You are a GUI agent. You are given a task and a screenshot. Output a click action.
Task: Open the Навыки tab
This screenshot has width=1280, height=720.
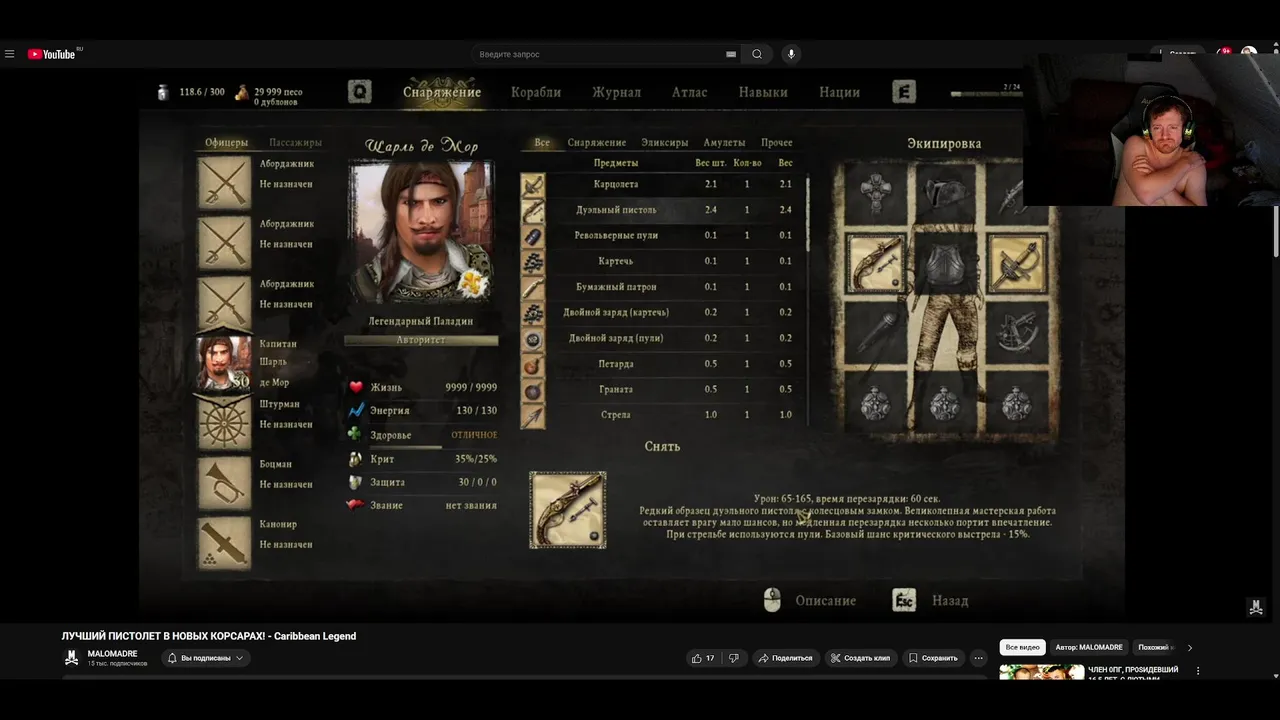tap(763, 92)
